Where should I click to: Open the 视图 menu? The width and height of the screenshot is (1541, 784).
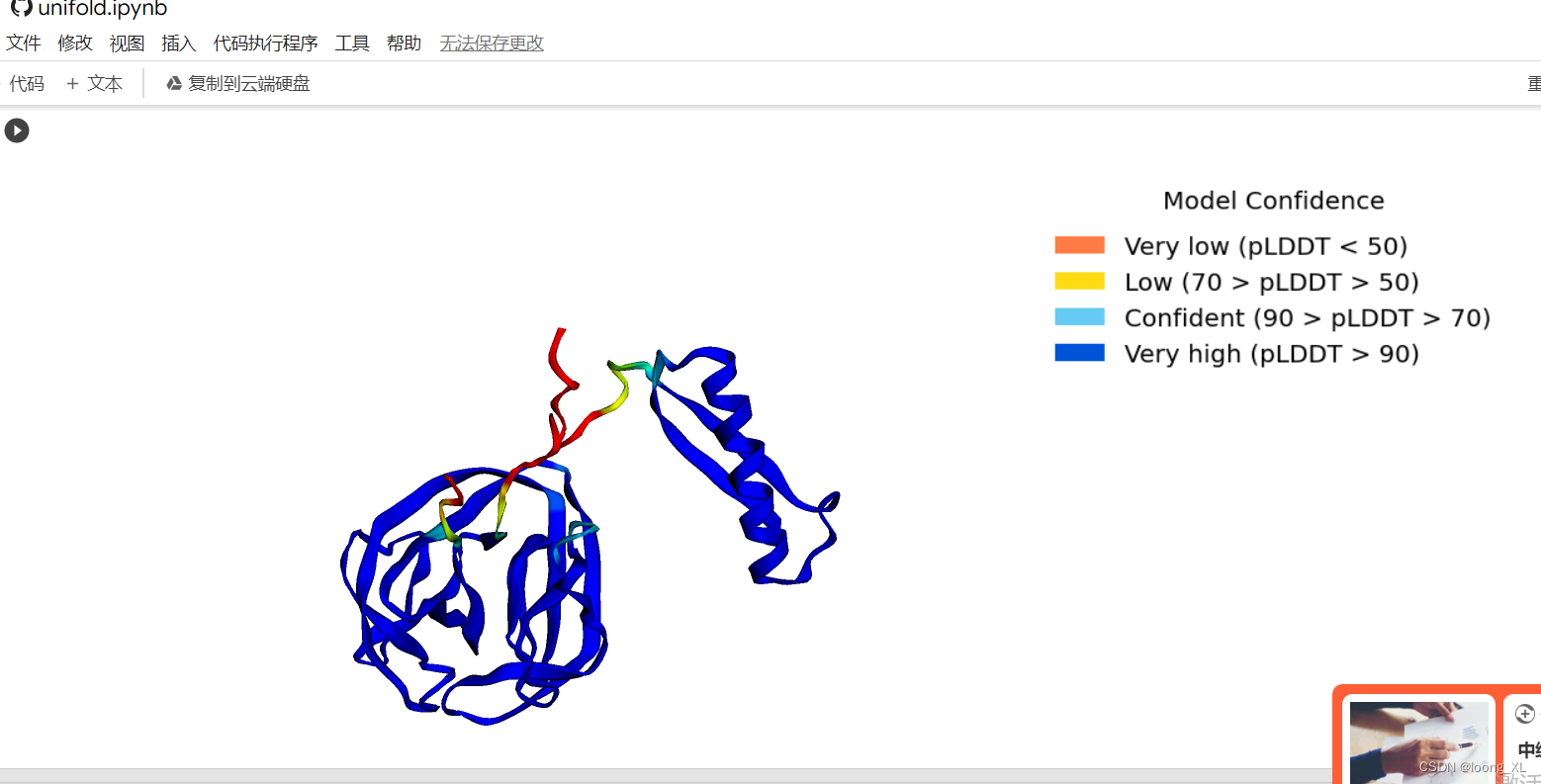127,43
